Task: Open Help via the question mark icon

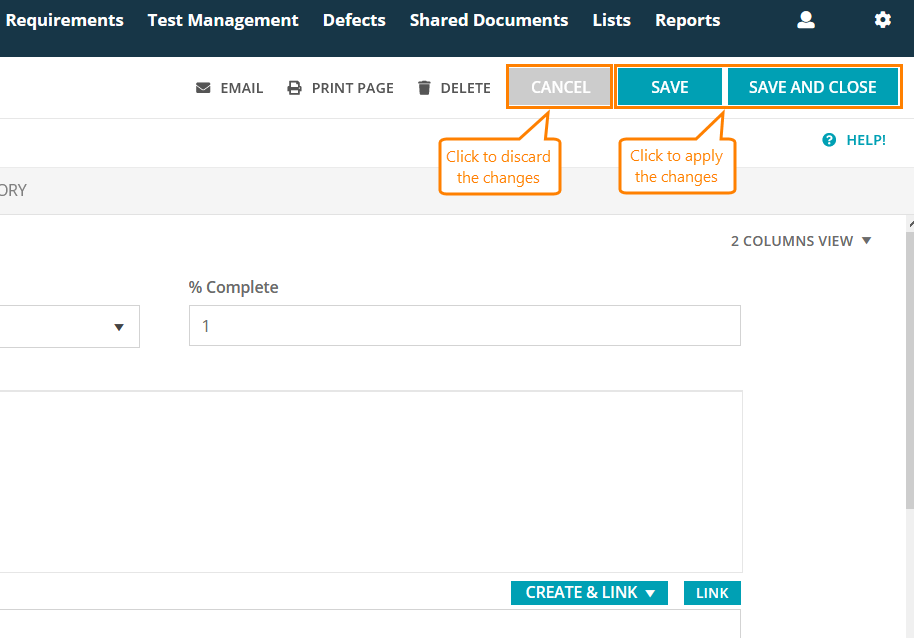Action: [x=829, y=140]
